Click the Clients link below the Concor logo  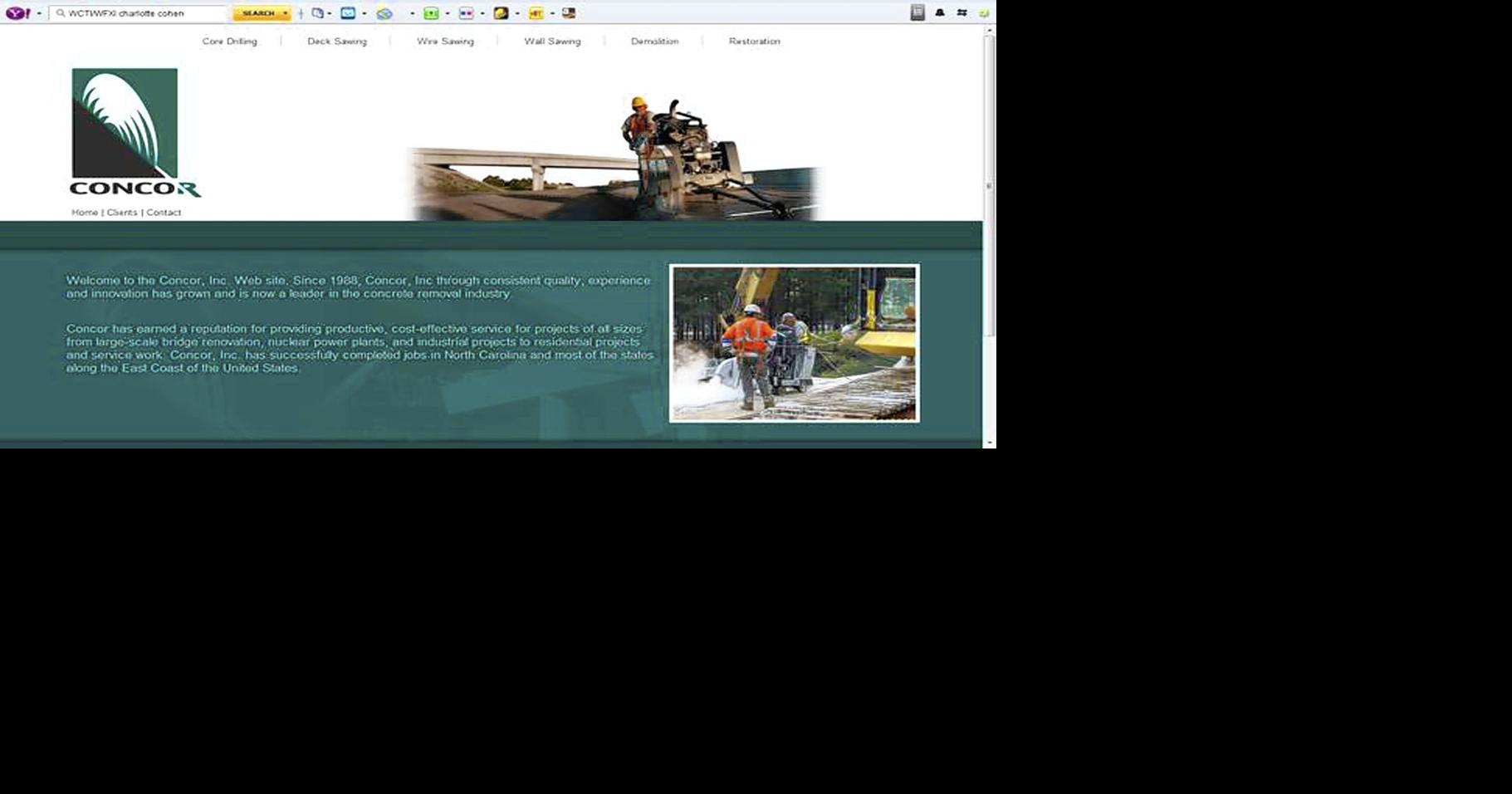[x=121, y=212]
